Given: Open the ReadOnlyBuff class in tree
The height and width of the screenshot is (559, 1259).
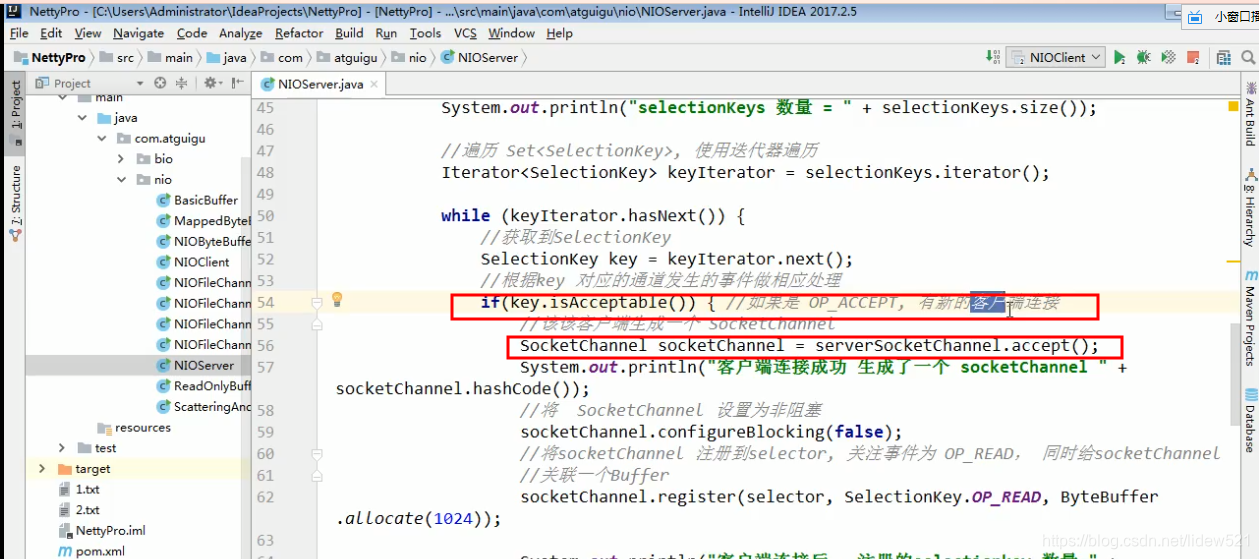Looking at the screenshot, I should tap(204, 386).
